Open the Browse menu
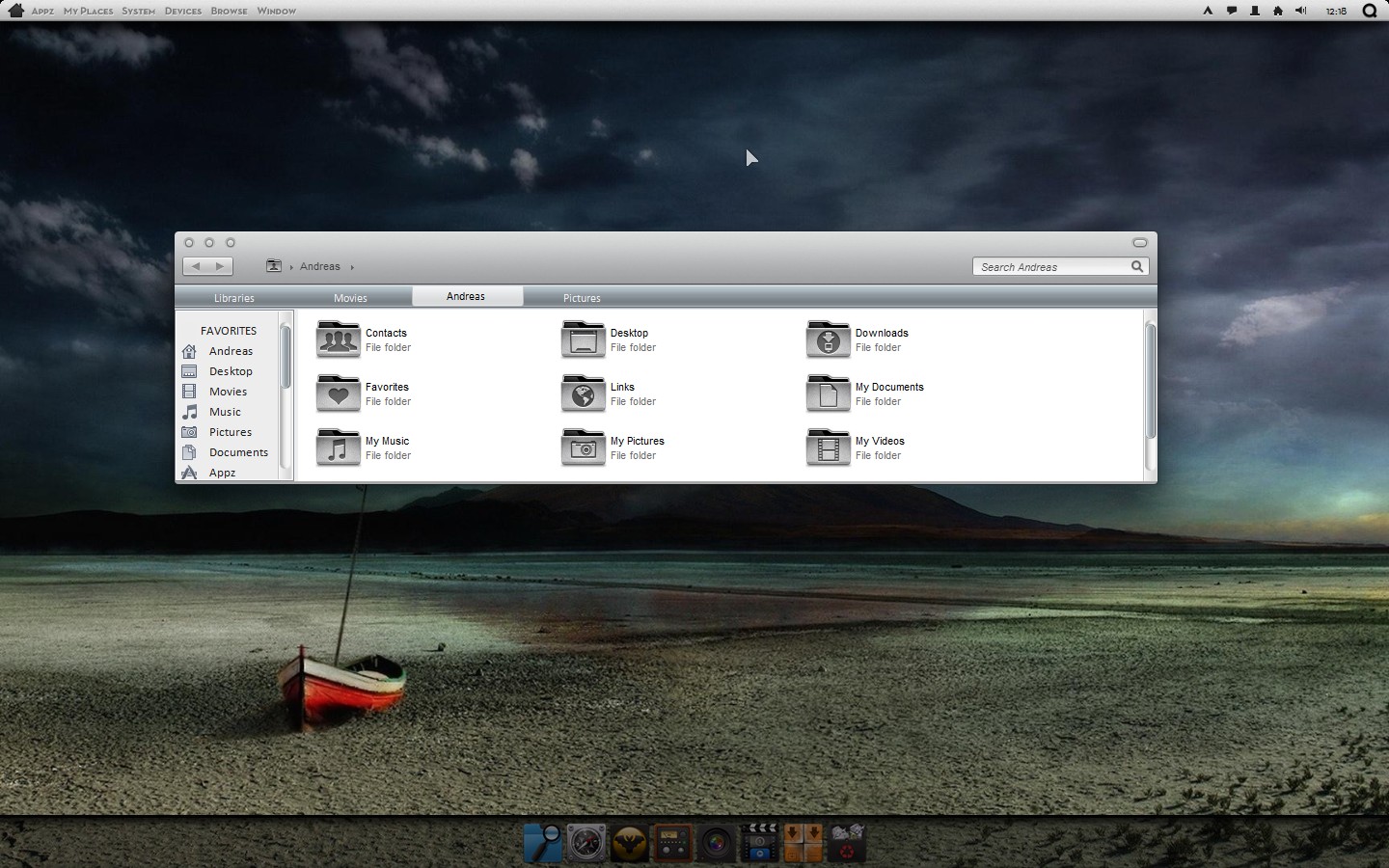Image resolution: width=1389 pixels, height=868 pixels. [x=229, y=11]
